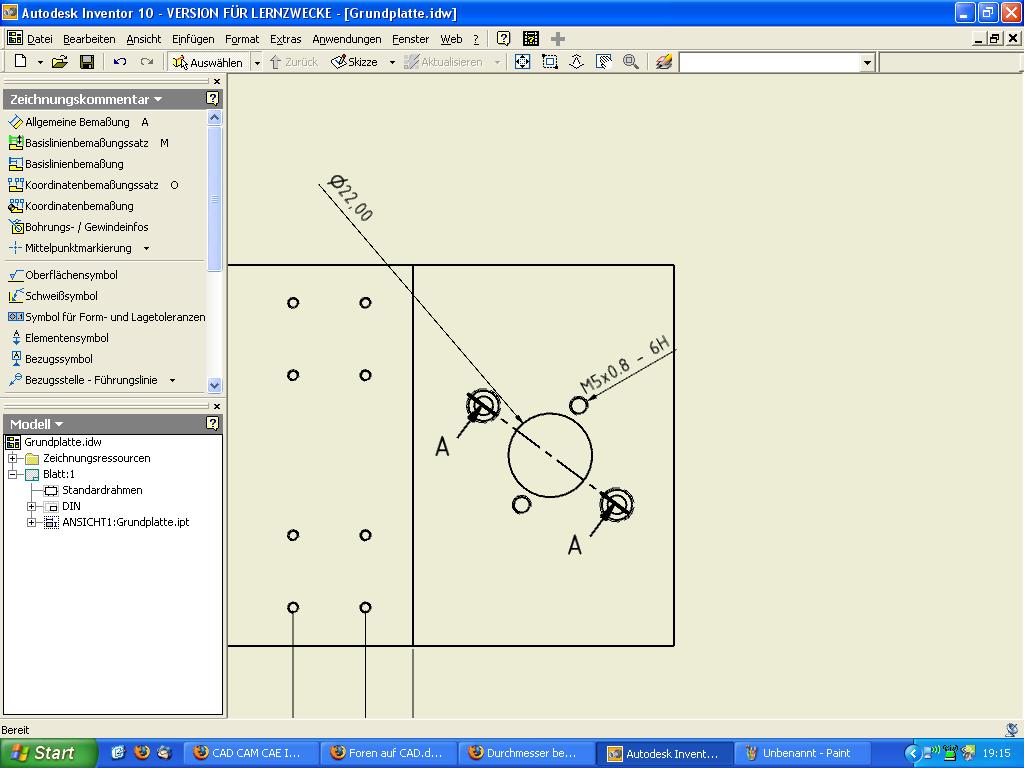Open the dropdown arrow next to New icon
The height and width of the screenshot is (768, 1024).
pyautogui.click(x=40, y=62)
